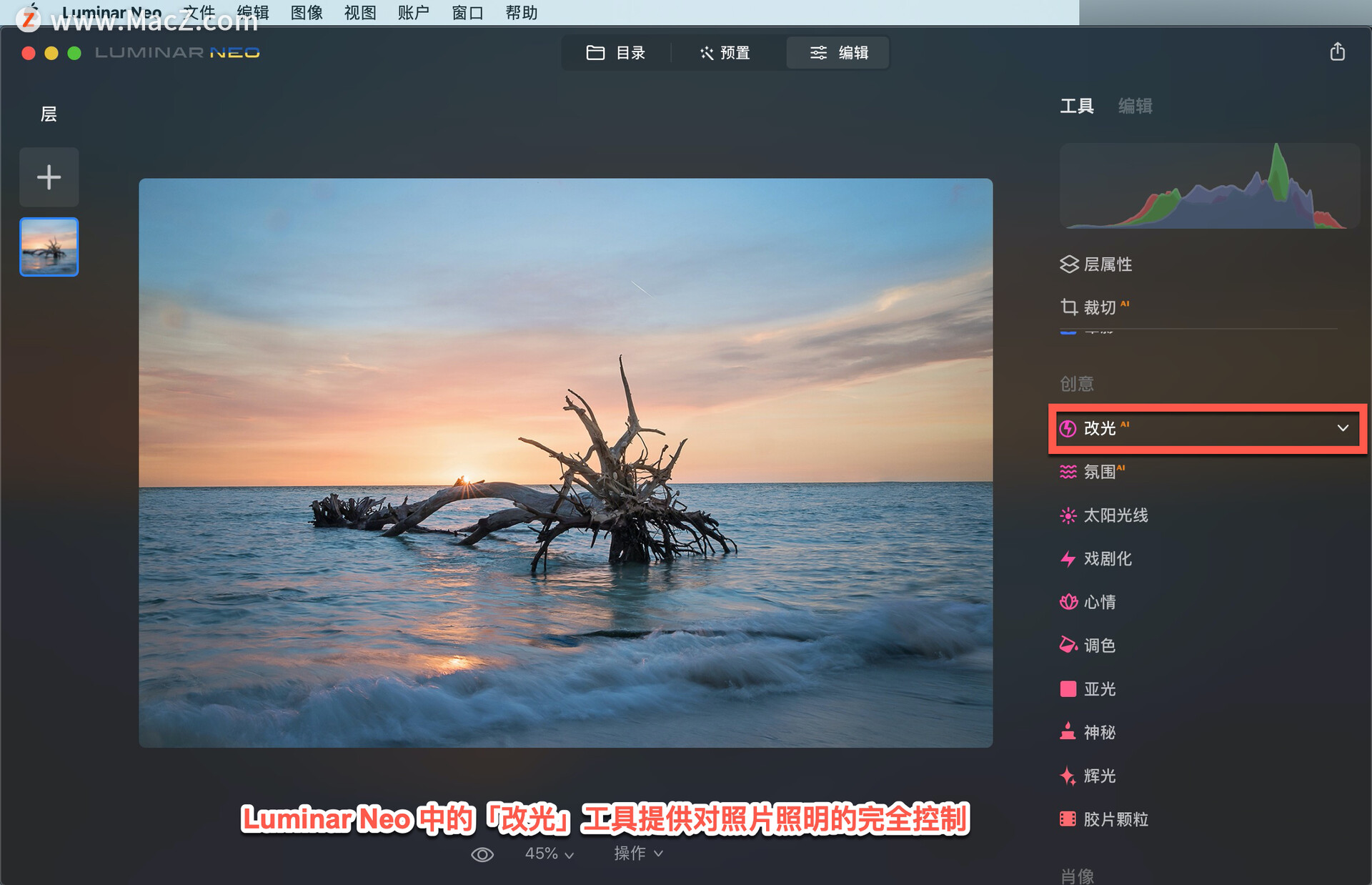Click the 层属性 layers icon
This screenshot has height=885, width=1372.
pos(1068,264)
